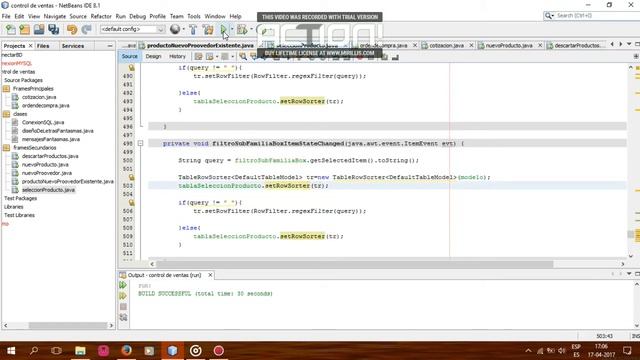Click the Save All toolbar icon

(53, 29)
